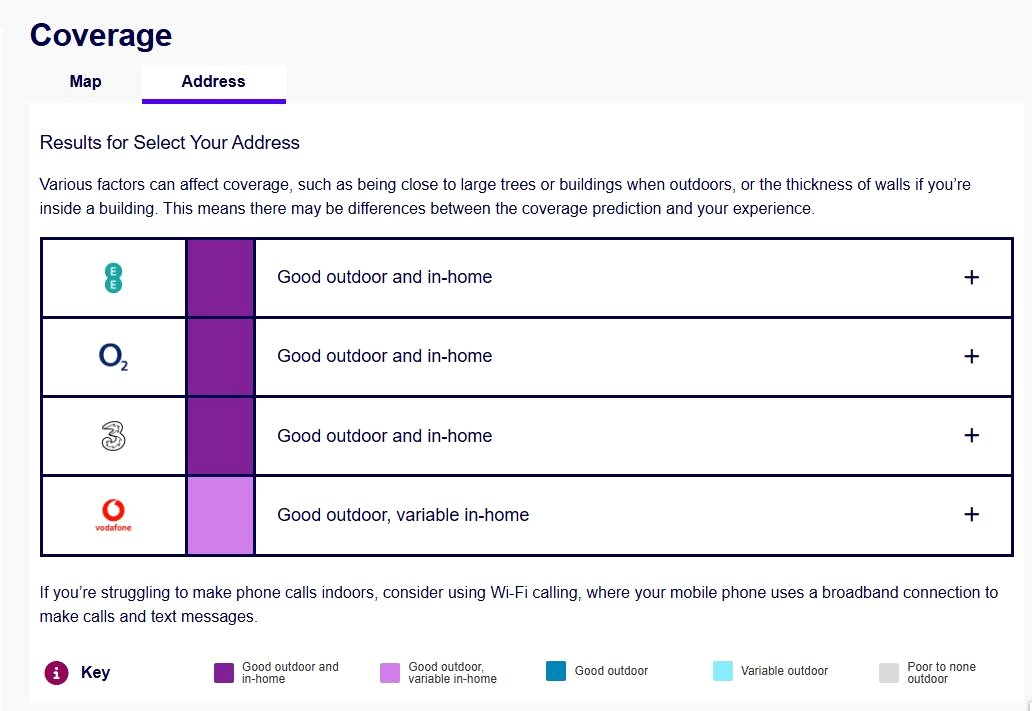
Task: Click Vodafone's light purple coverage swatch
Action: click(220, 515)
